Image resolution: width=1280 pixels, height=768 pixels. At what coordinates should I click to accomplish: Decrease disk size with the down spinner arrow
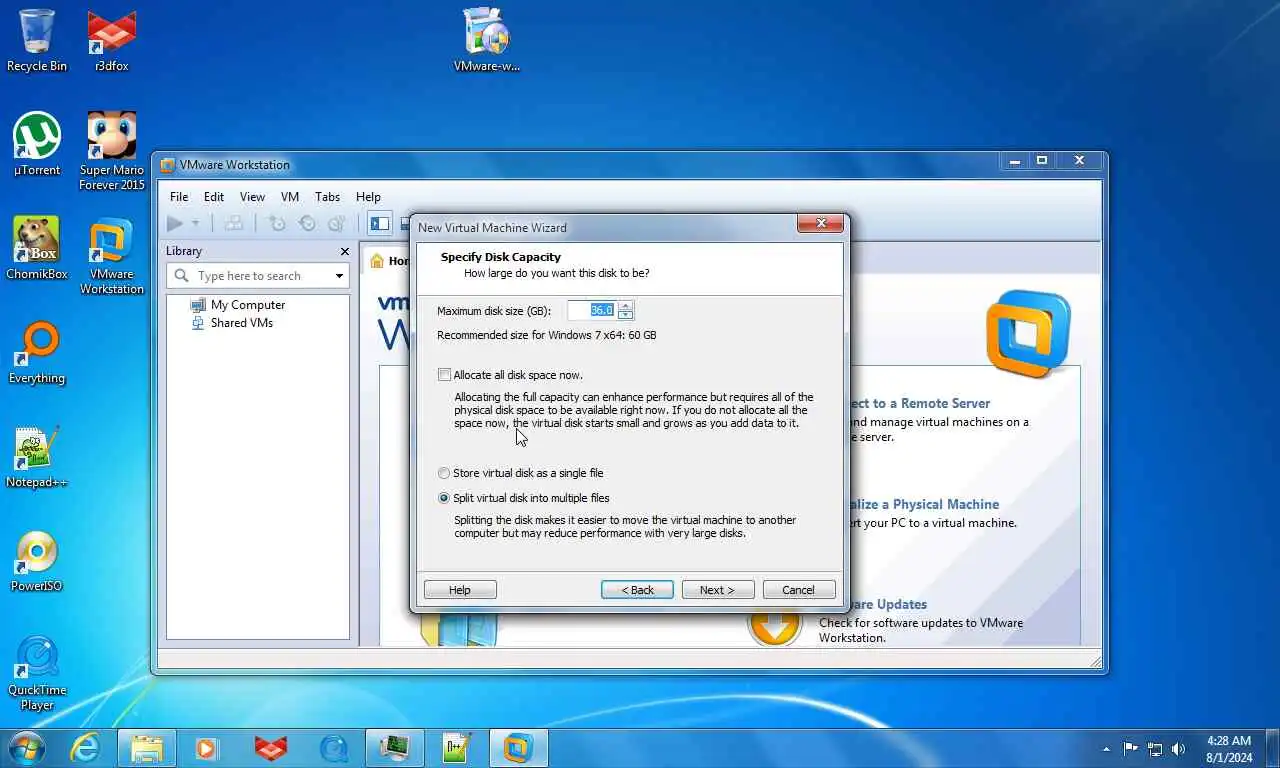click(626, 316)
